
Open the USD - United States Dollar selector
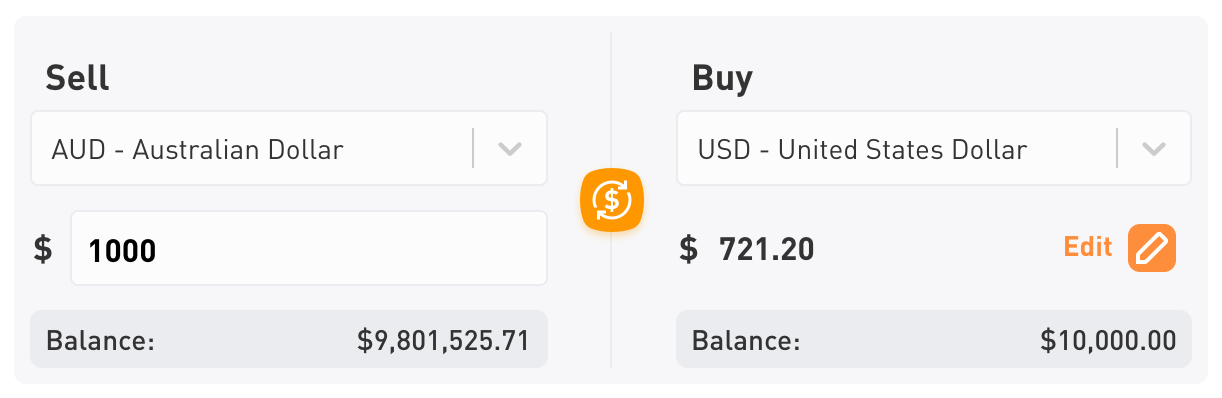point(934,148)
